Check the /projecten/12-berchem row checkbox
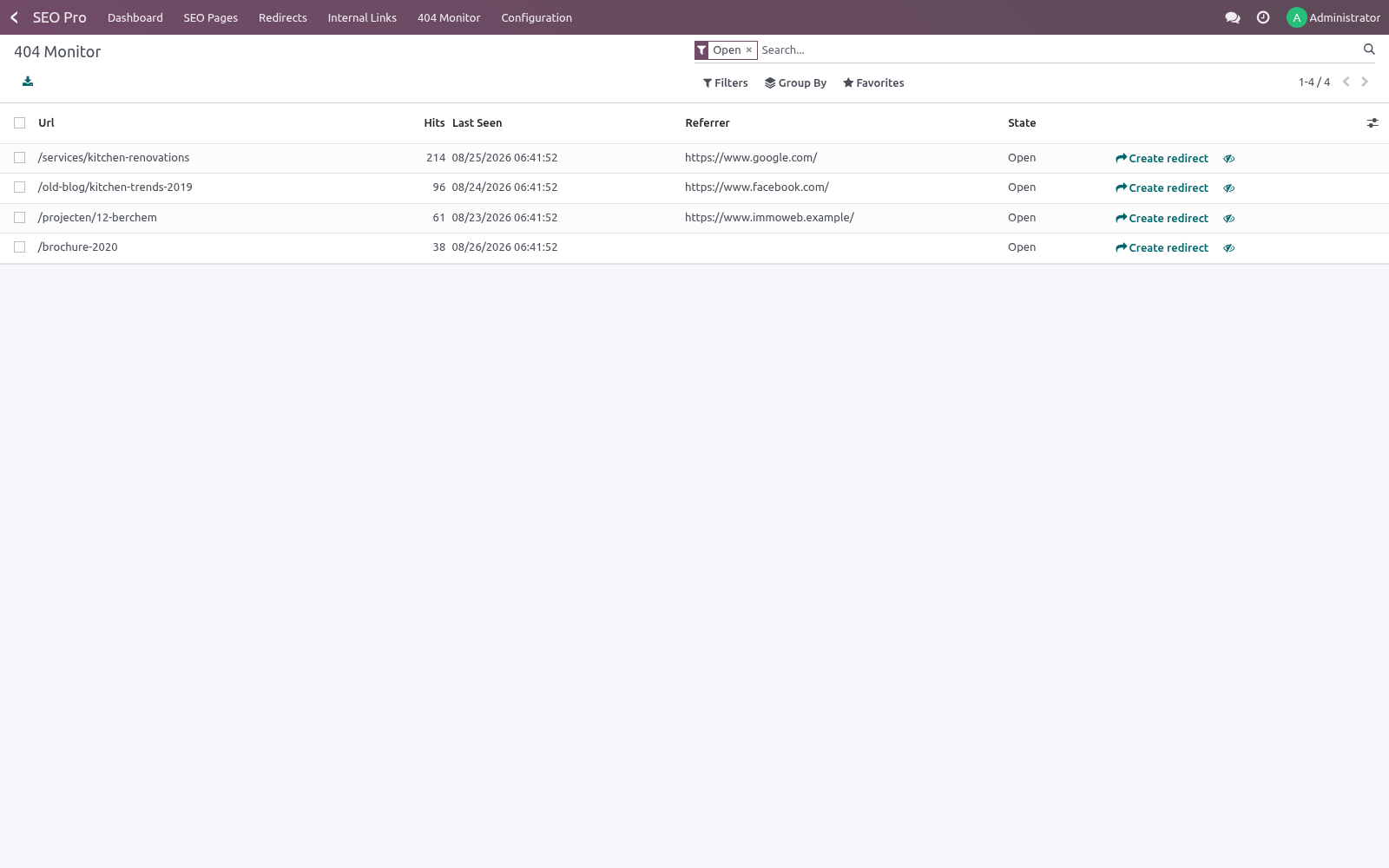 coord(19,218)
